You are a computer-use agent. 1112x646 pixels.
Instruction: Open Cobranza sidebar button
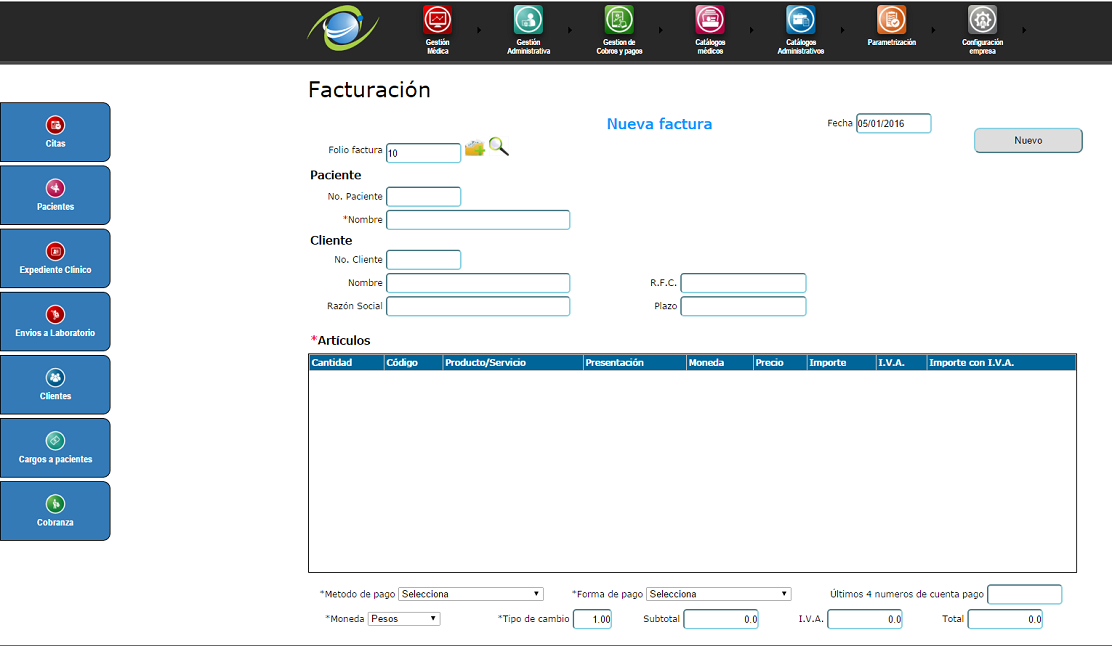pos(55,511)
